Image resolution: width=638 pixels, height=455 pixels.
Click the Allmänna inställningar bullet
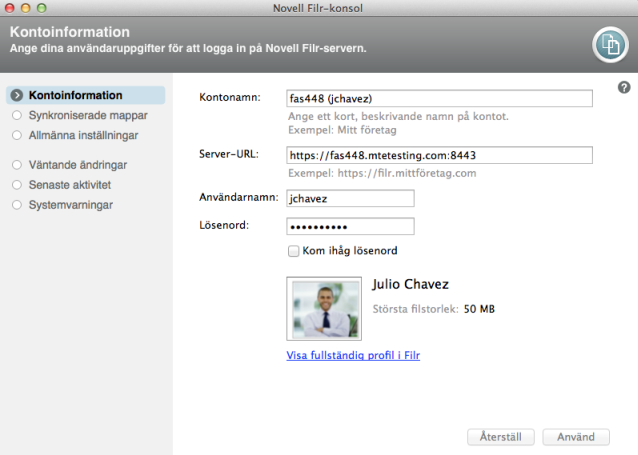pos(17,135)
